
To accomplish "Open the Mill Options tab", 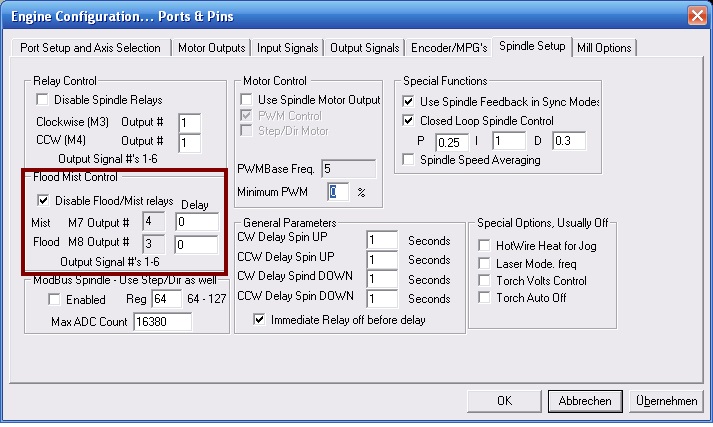I will pos(604,47).
